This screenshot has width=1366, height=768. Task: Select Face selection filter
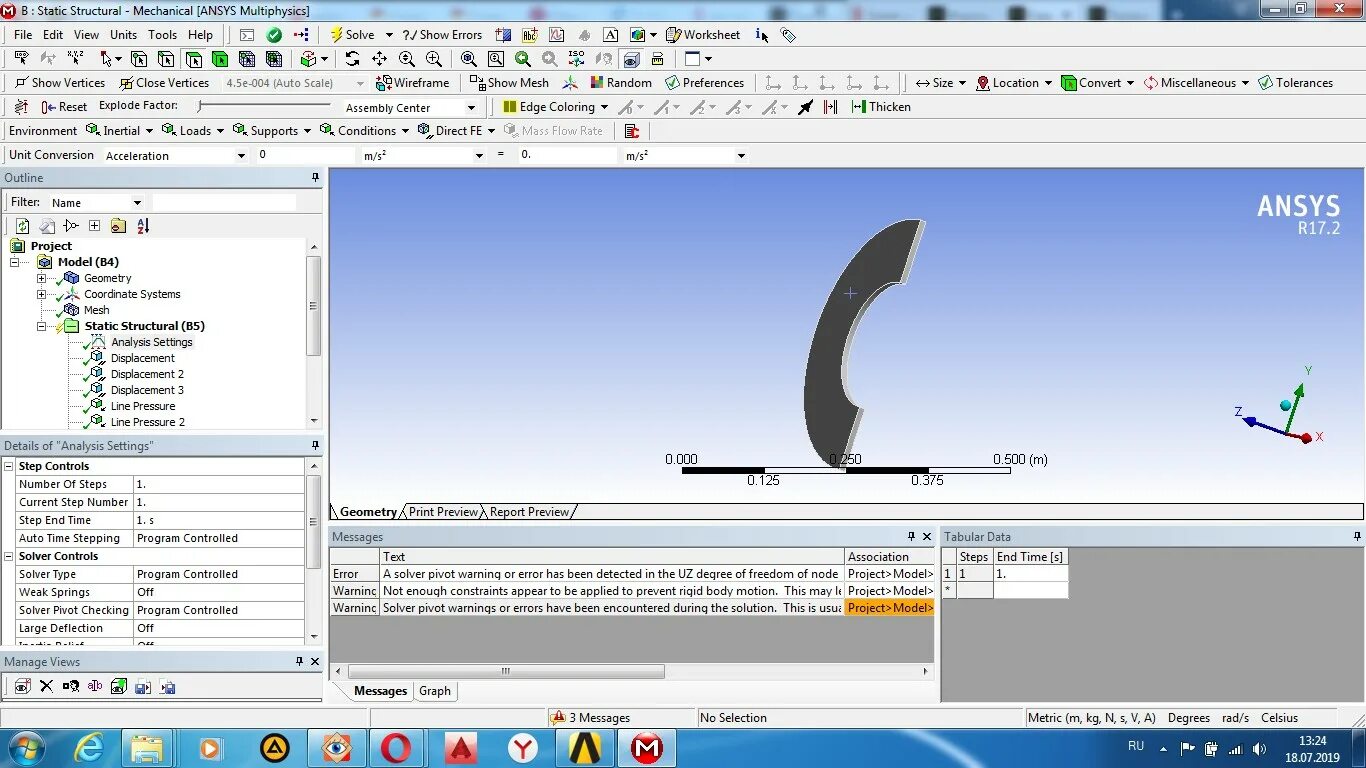click(193, 59)
